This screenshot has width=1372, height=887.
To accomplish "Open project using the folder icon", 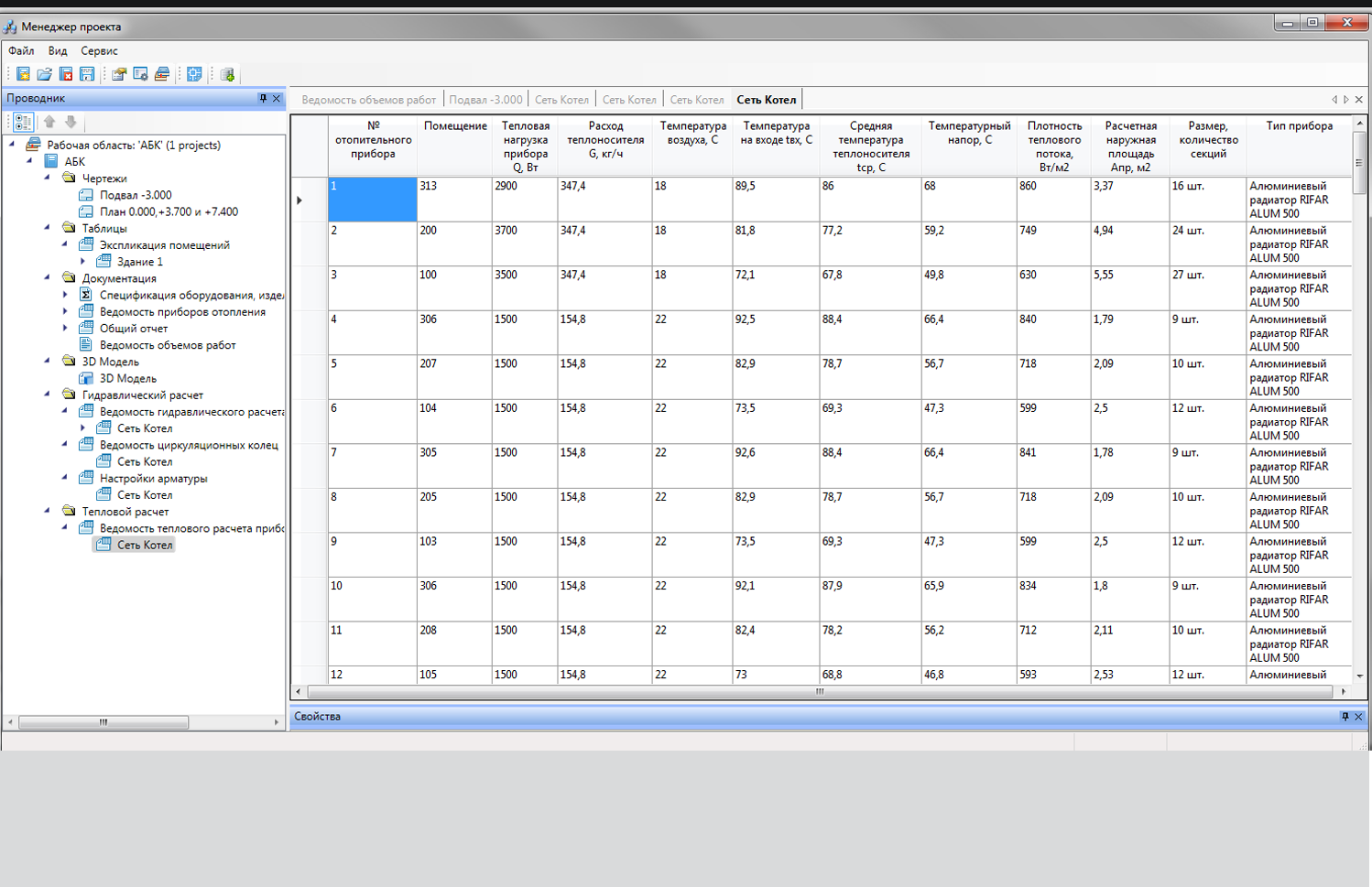I will (x=44, y=74).
